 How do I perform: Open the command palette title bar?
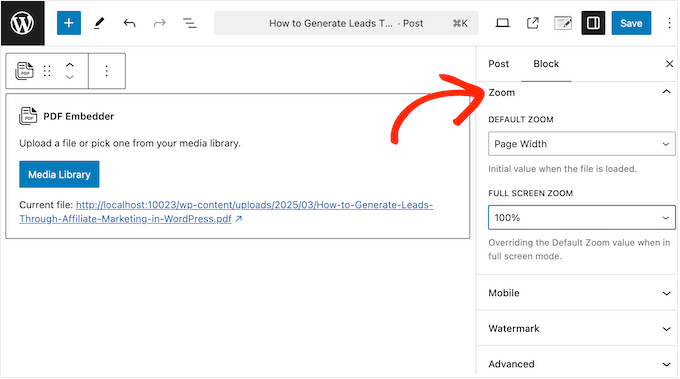346,23
